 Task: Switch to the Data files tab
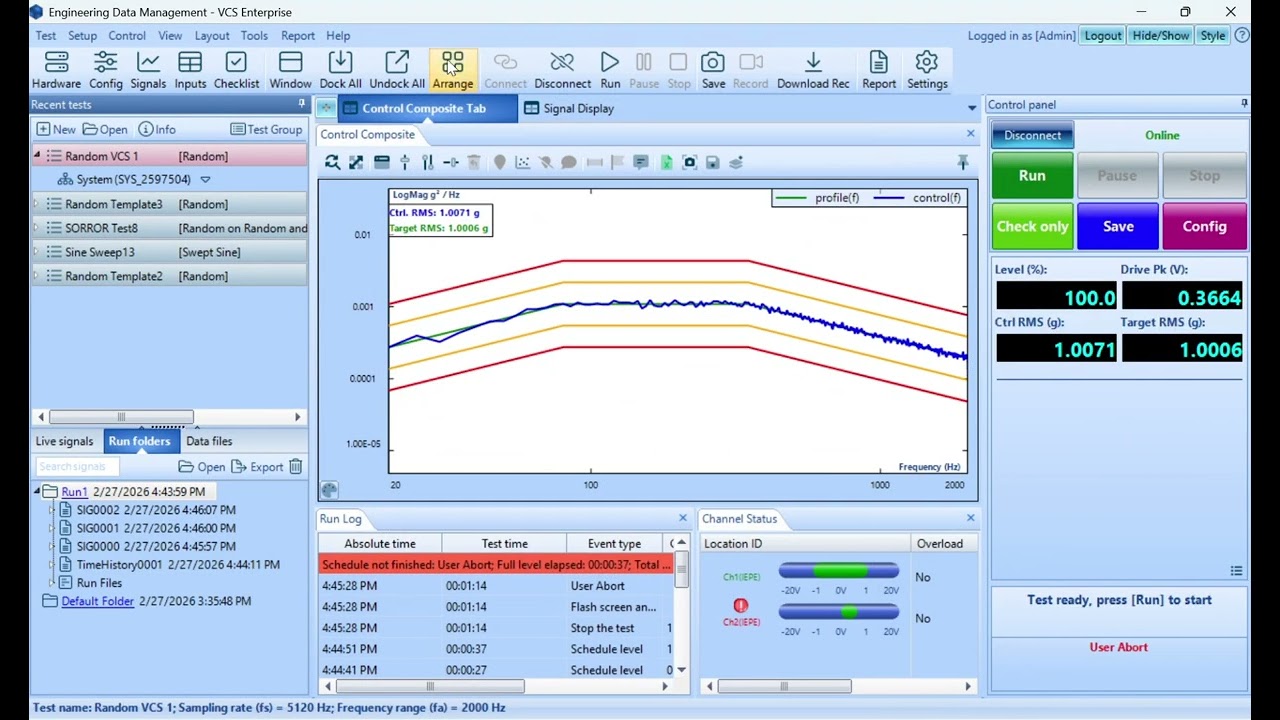(209, 441)
